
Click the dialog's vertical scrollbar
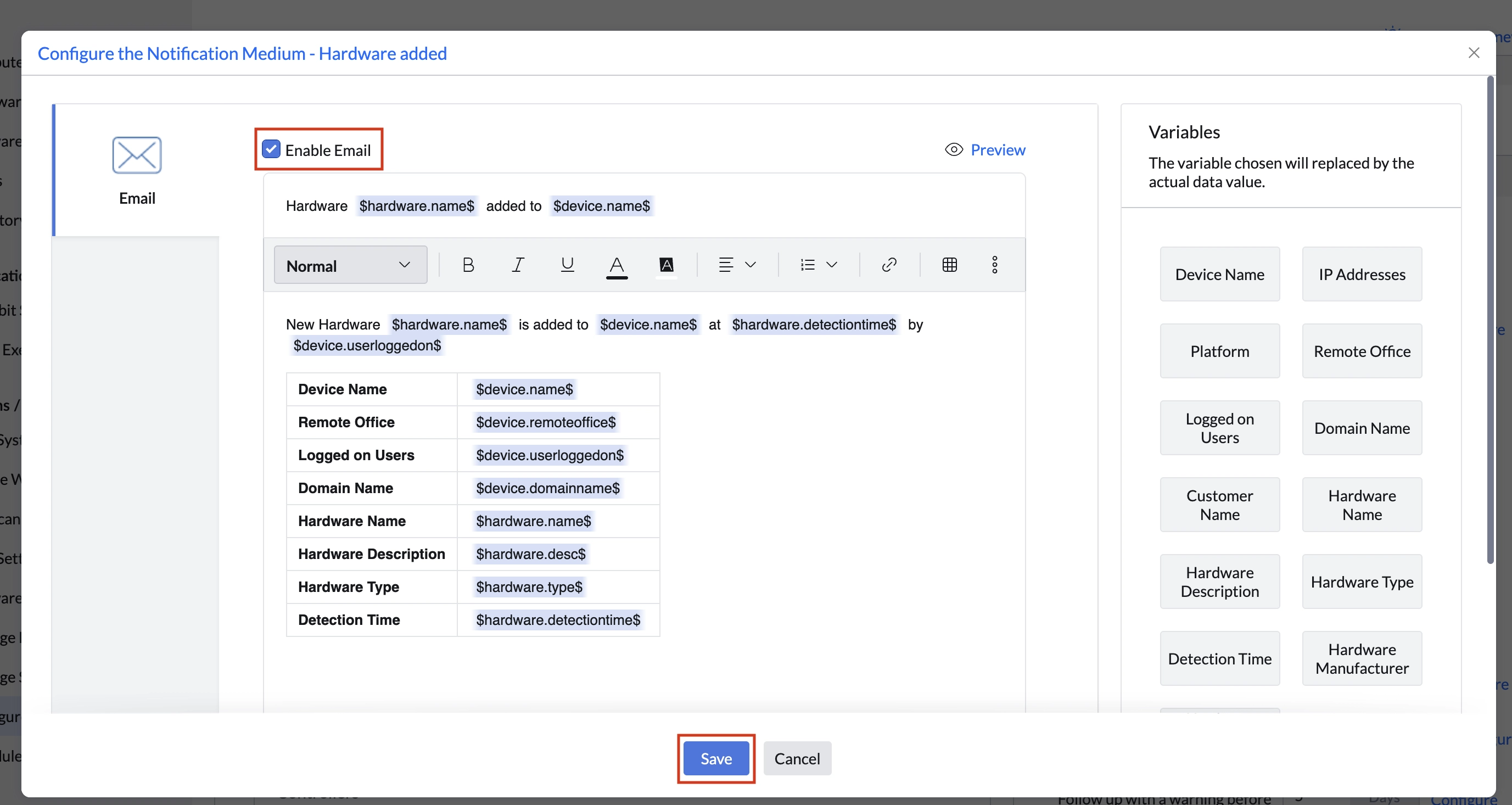point(1489,320)
